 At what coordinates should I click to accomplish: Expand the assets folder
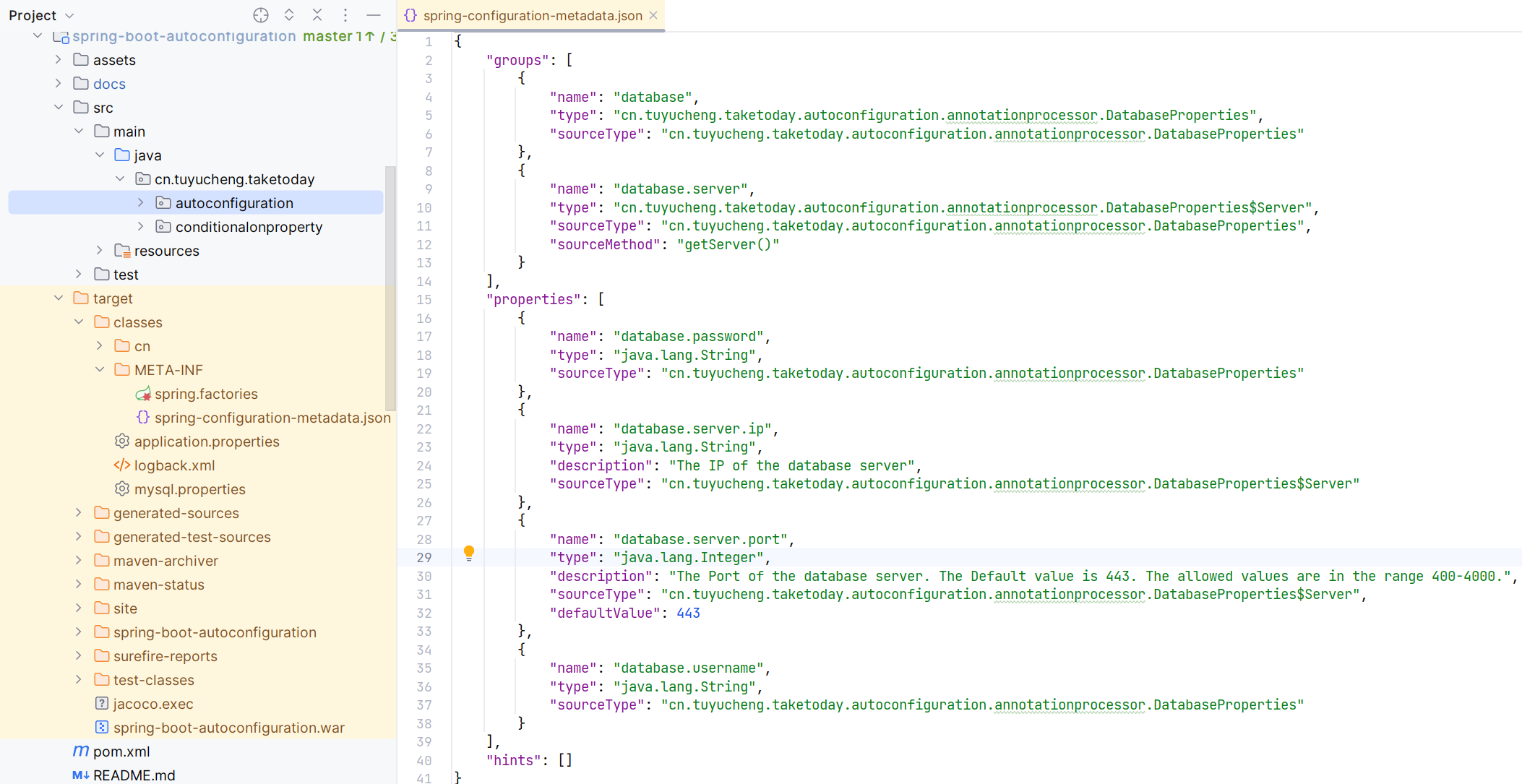59,60
